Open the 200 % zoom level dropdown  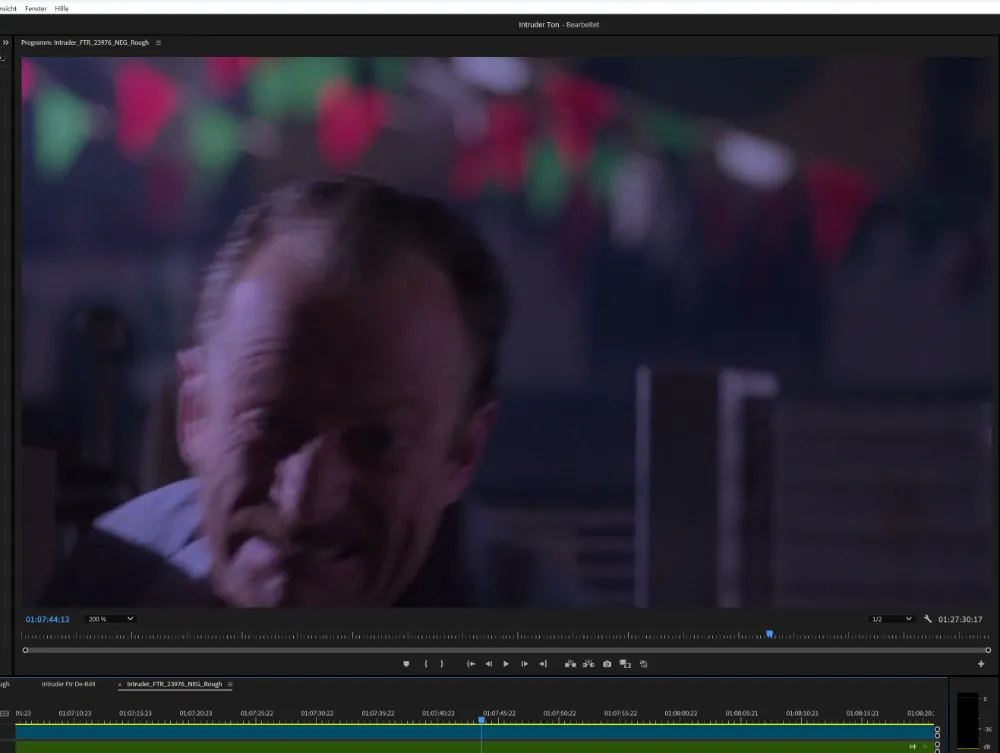(110, 619)
